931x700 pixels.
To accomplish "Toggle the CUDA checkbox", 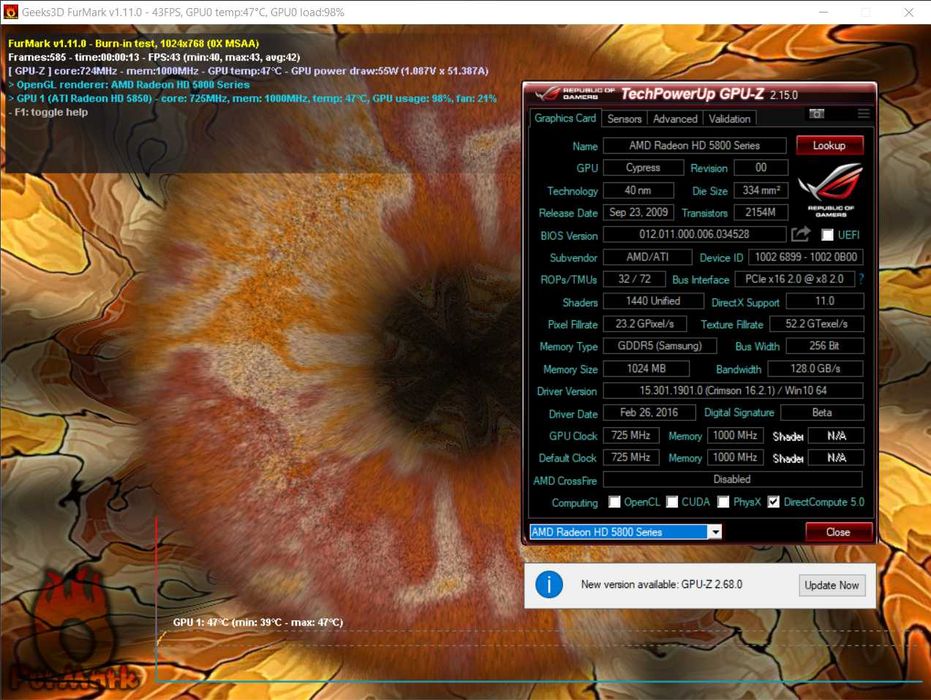I will tap(672, 502).
